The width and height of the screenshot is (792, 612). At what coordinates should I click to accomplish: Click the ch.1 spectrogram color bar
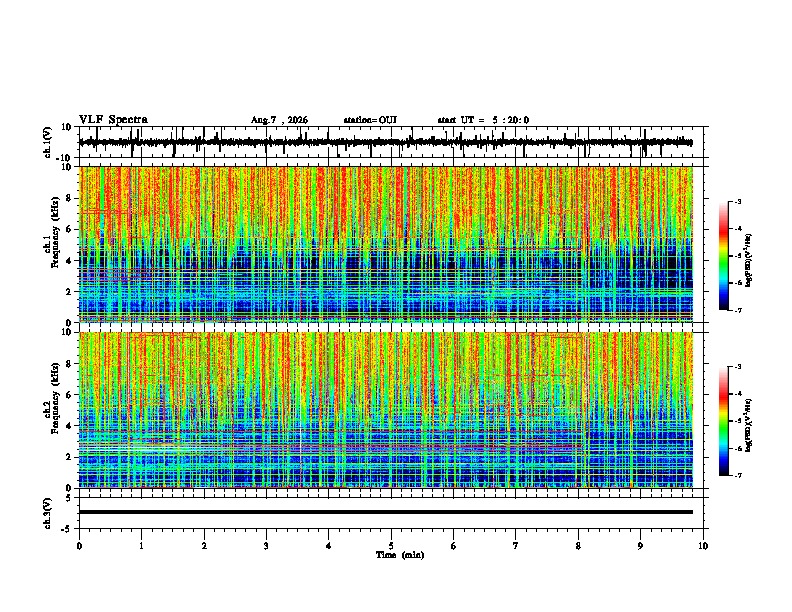[x=724, y=256]
